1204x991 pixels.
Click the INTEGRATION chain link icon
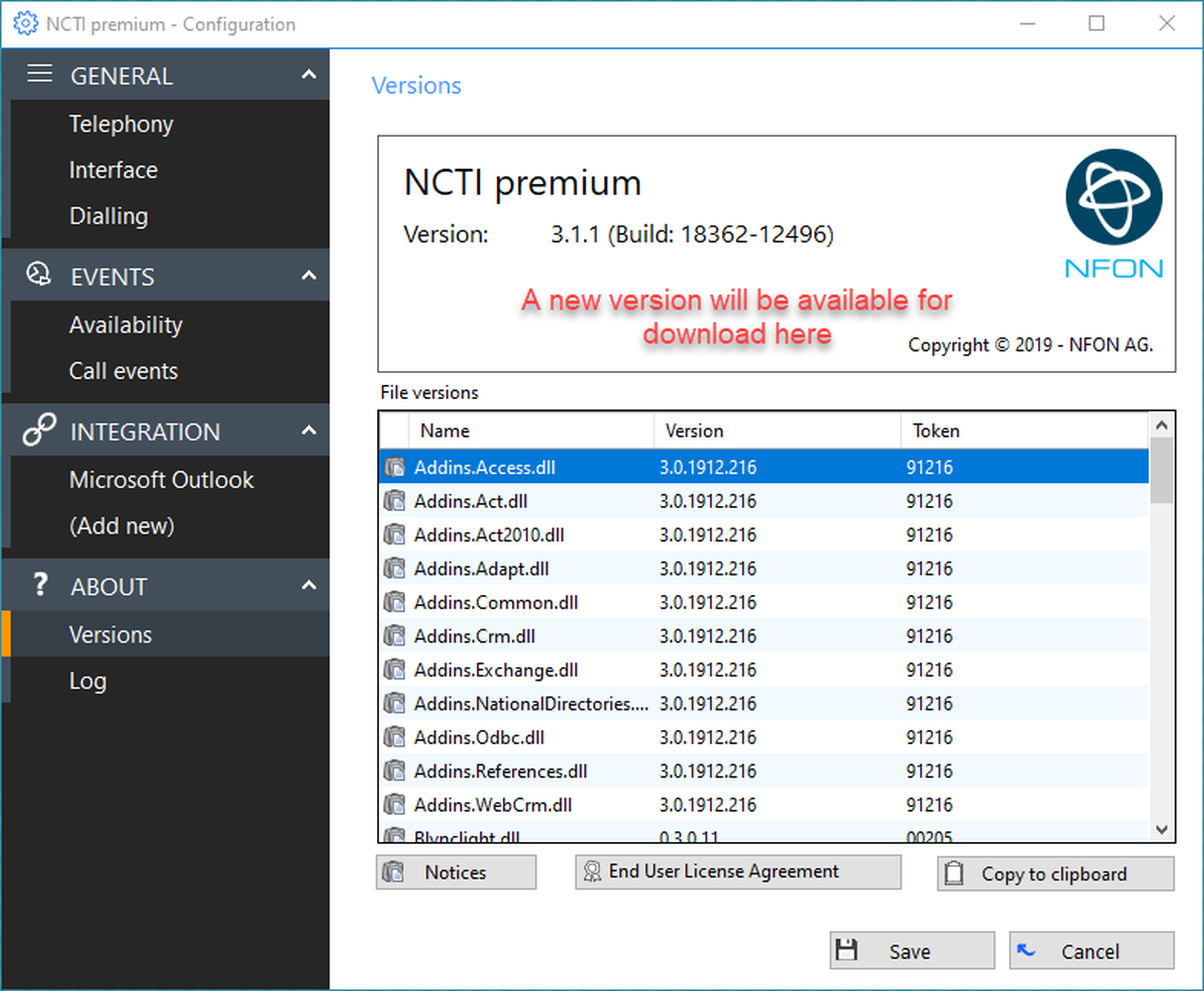coord(39,430)
